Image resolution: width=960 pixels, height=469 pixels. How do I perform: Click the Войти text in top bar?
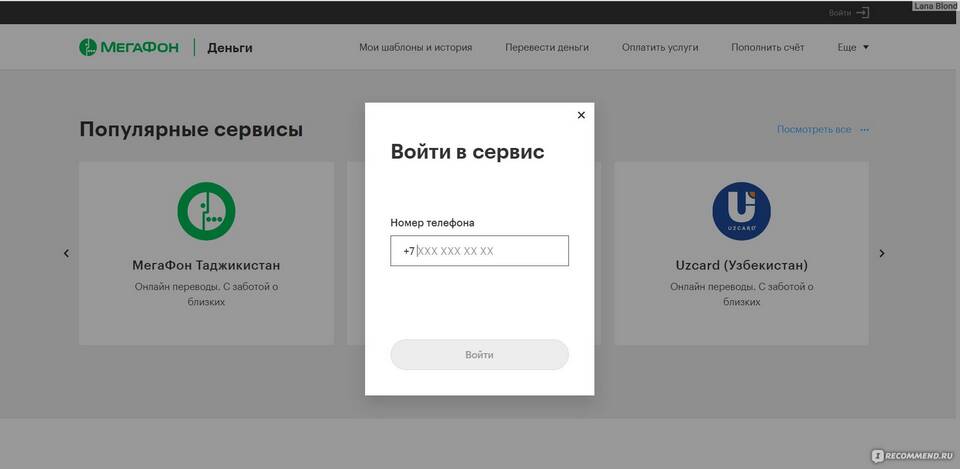pyautogui.click(x=840, y=13)
